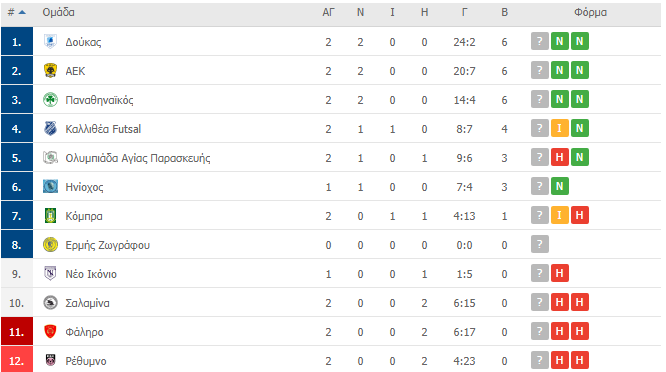Click the ΑΕΚ team crest icon

pos(50,70)
